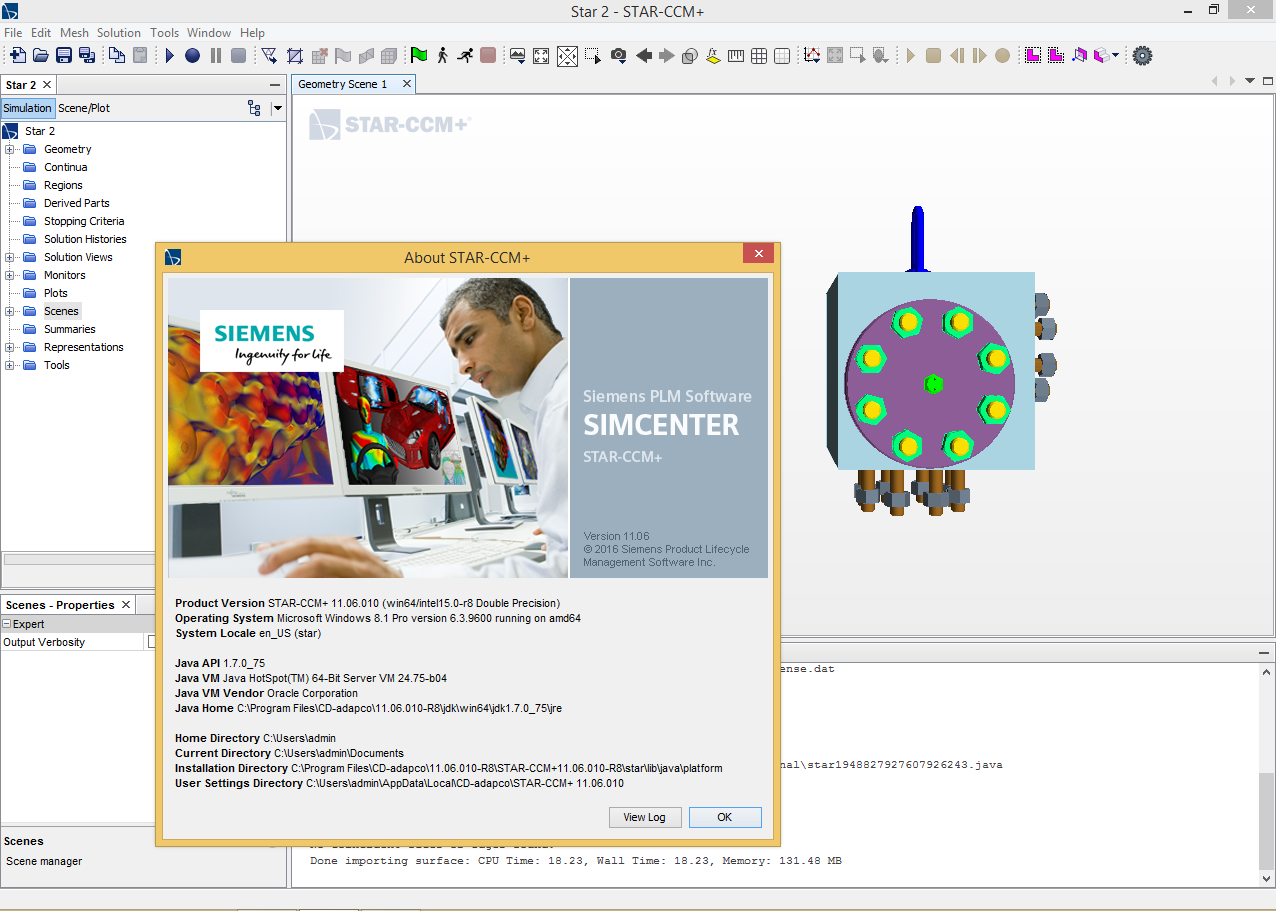Click the gear settings icon in toolbar
Image resolution: width=1276 pixels, height=911 pixels.
click(x=1142, y=56)
